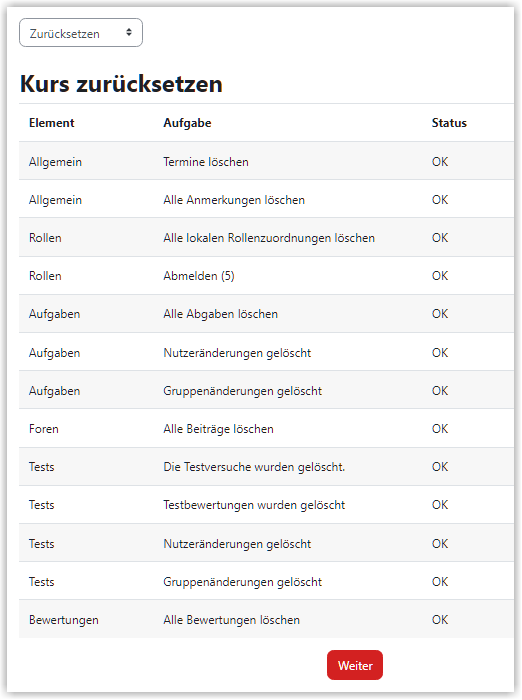Screen dimensions: 522x700
Task: Click the Termine löschen entry
Action: point(206,162)
